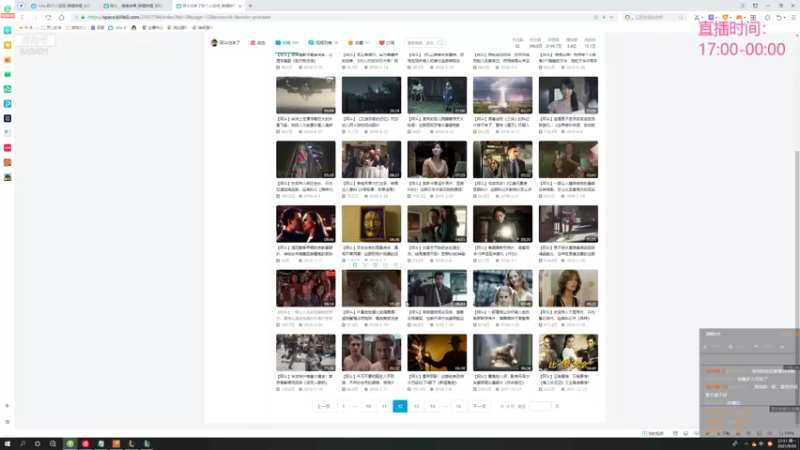
Task: Switch to the first browser tab
Action: click(x=61, y=6)
